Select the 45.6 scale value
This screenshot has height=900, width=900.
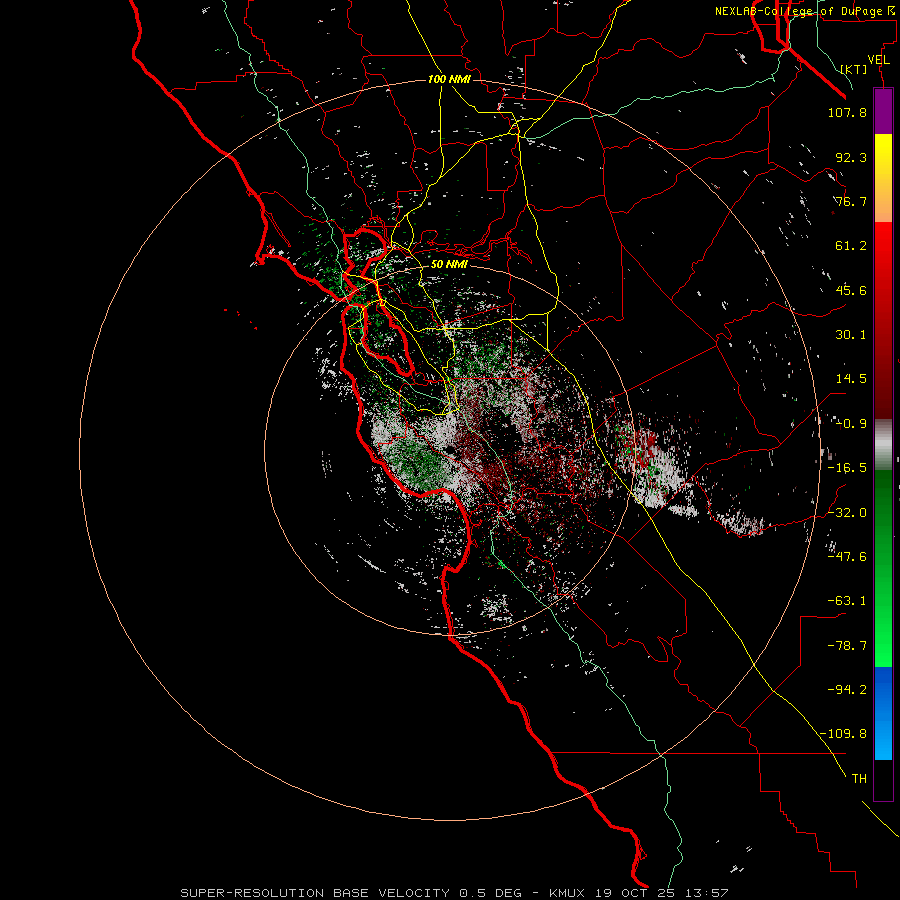(x=851, y=290)
